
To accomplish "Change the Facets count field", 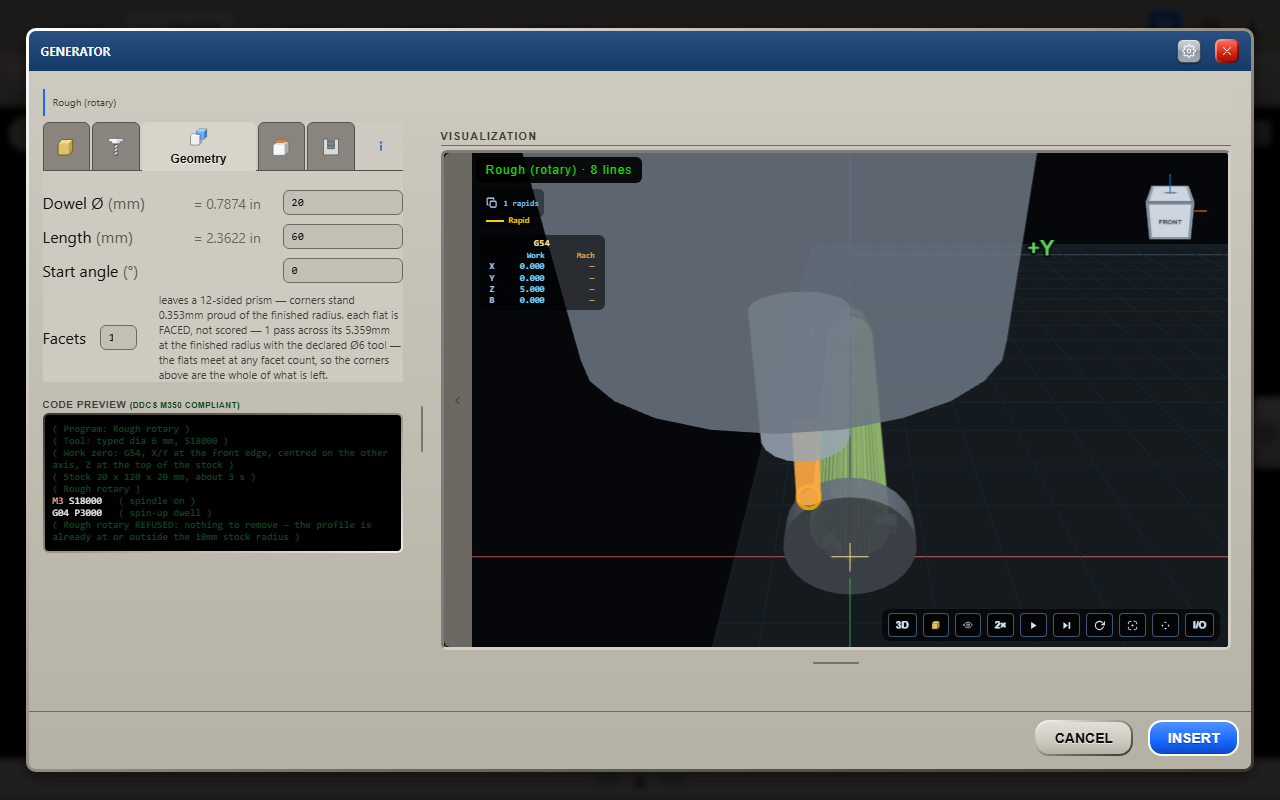I will (119, 338).
